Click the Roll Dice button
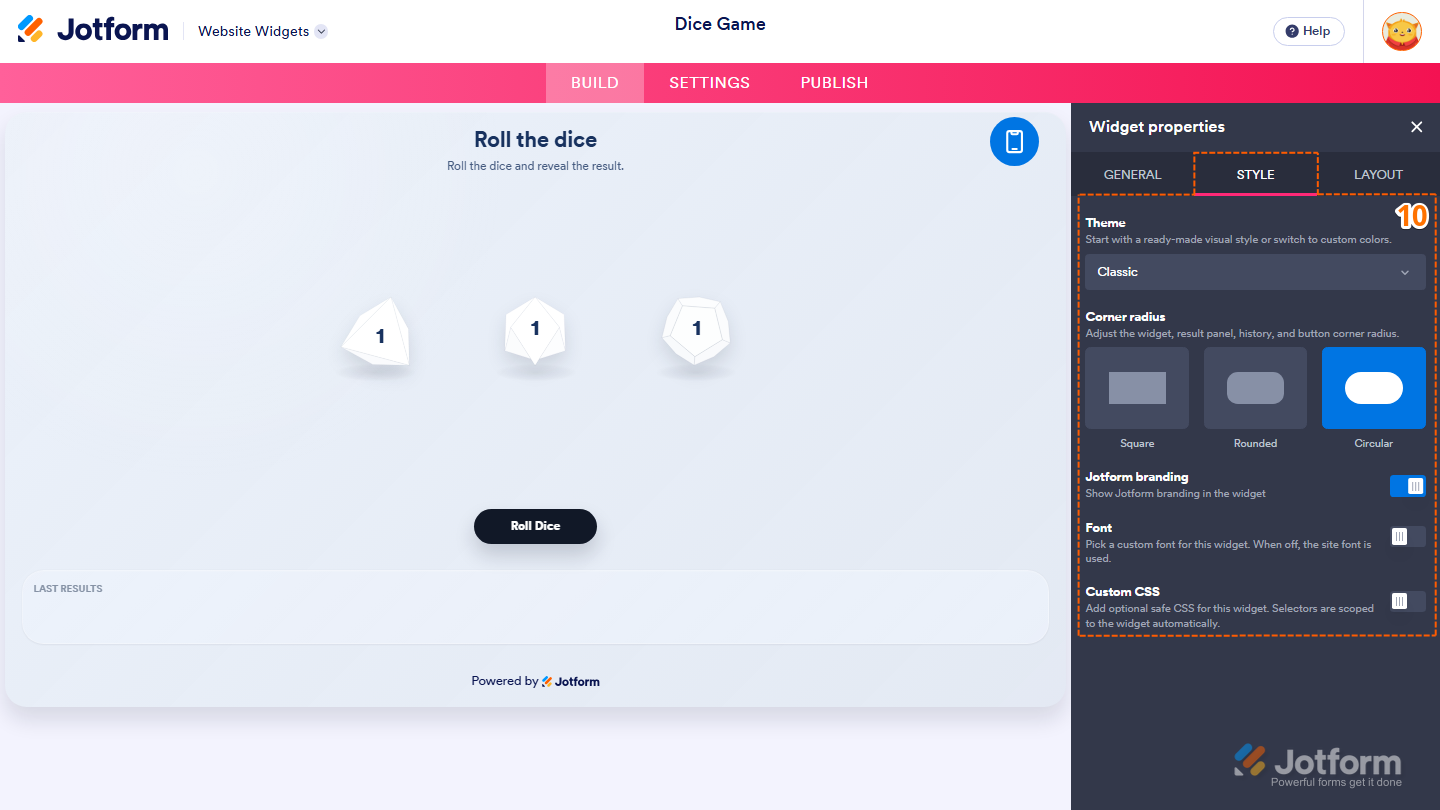 [x=535, y=526]
